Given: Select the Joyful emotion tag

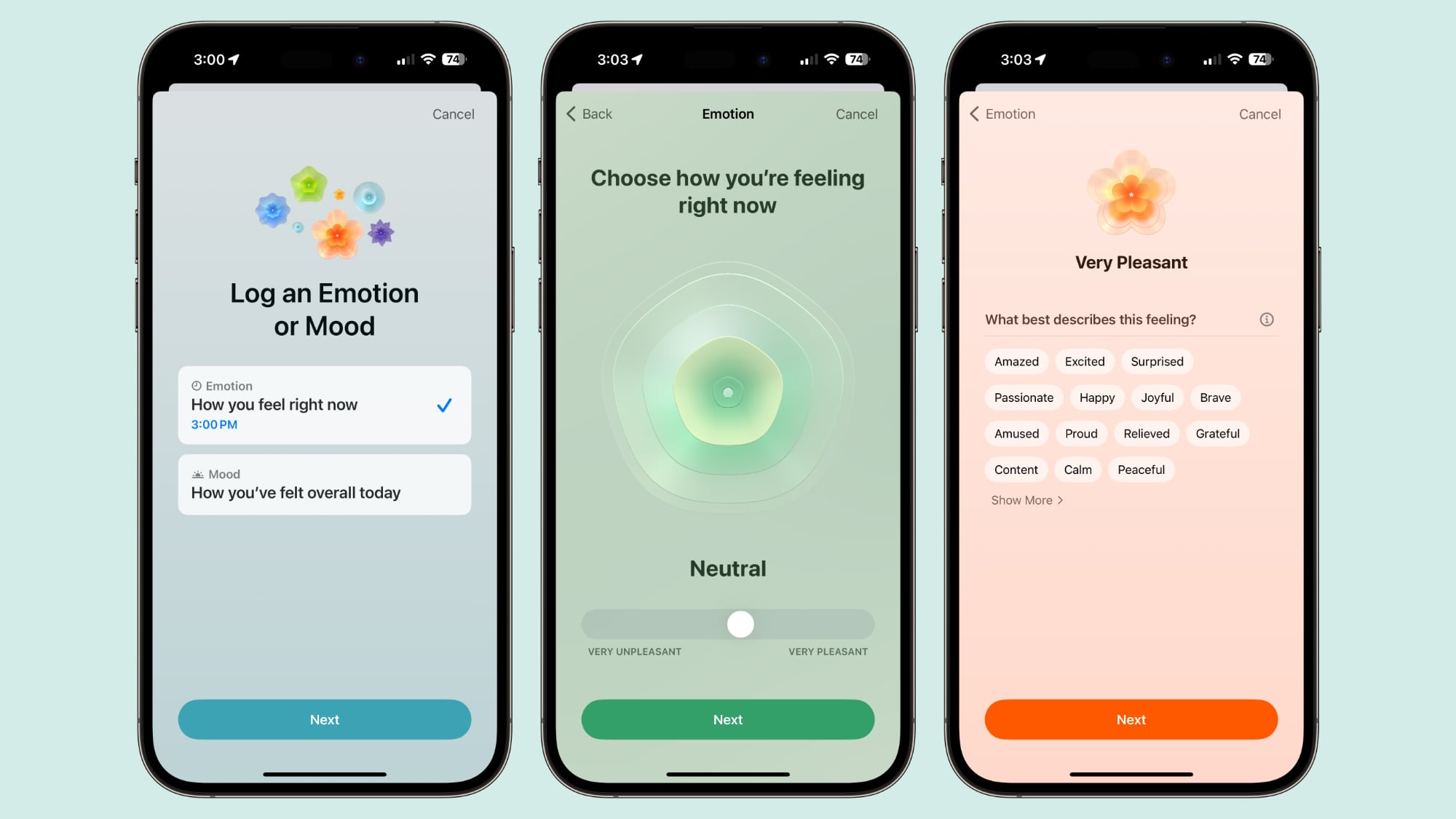Looking at the screenshot, I should (x=1156, y=397).
